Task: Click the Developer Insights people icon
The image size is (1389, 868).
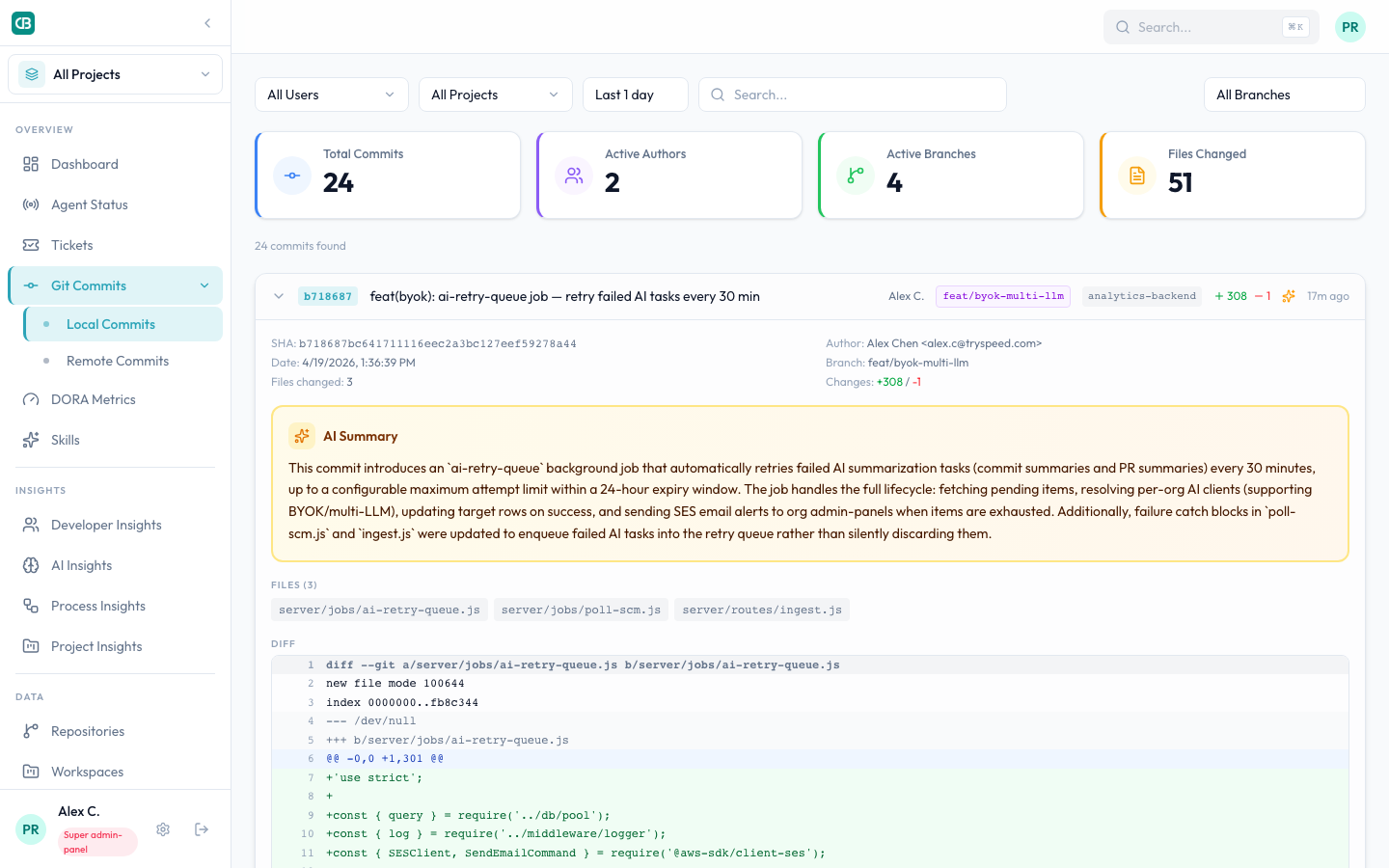Action: pos(31,525)
